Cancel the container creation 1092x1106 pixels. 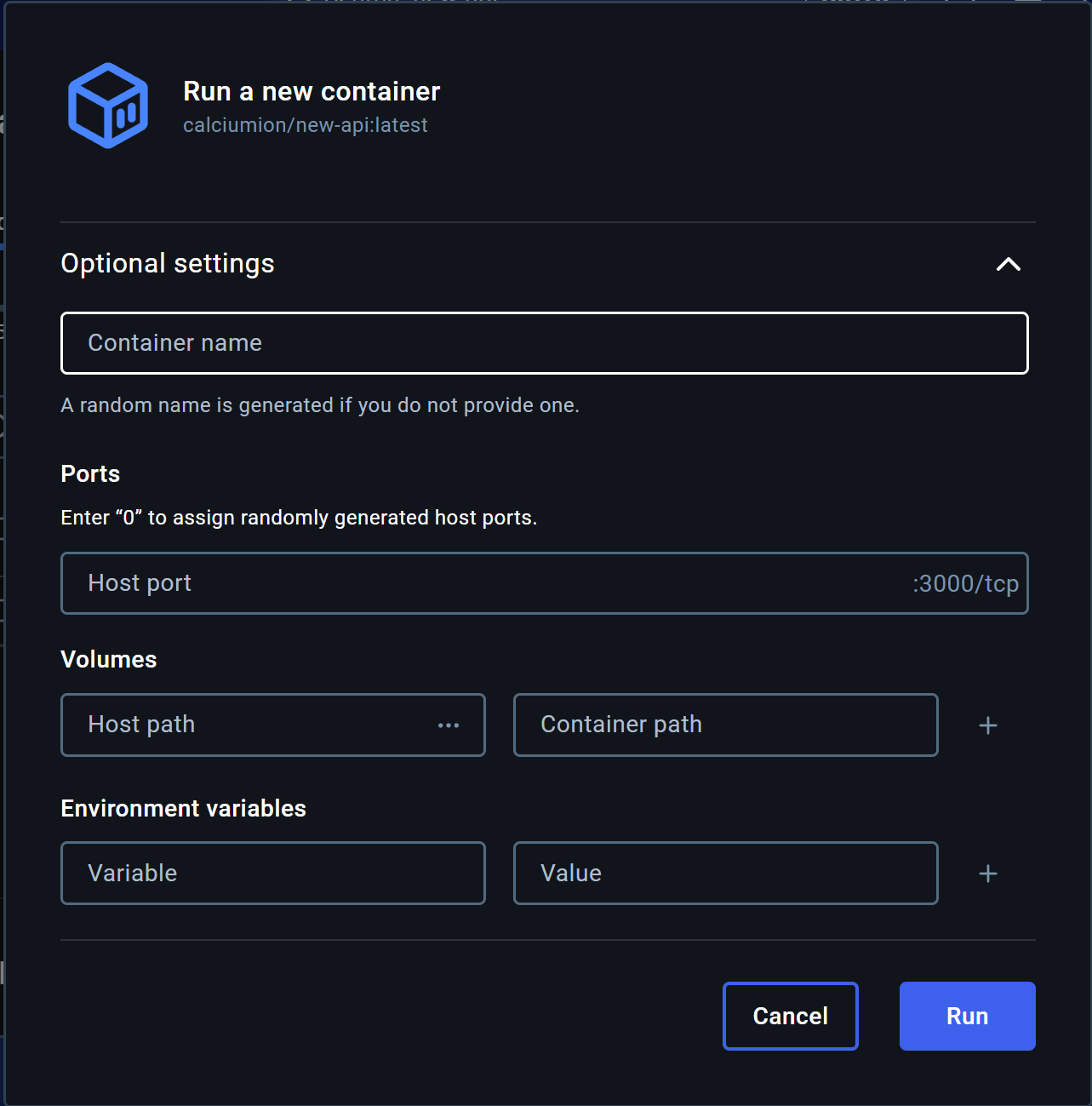(790, 1016)
